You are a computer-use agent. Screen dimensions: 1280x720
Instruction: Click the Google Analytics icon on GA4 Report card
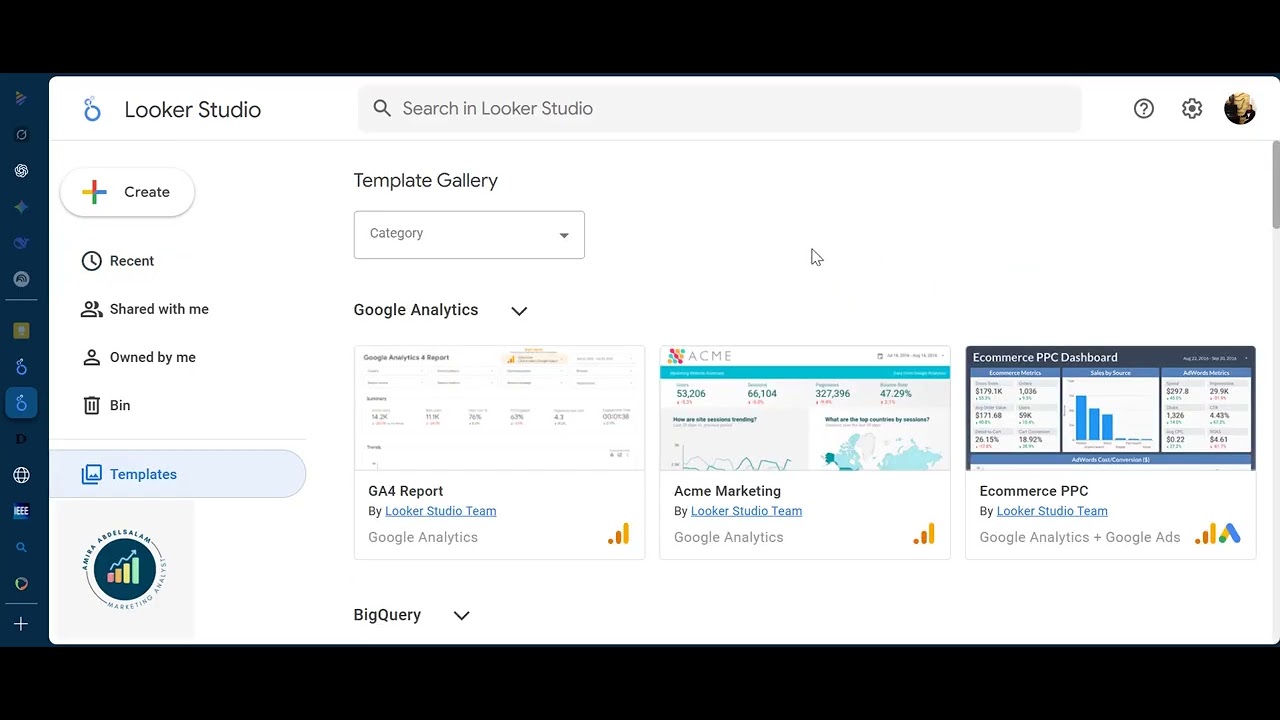[619, 535]
